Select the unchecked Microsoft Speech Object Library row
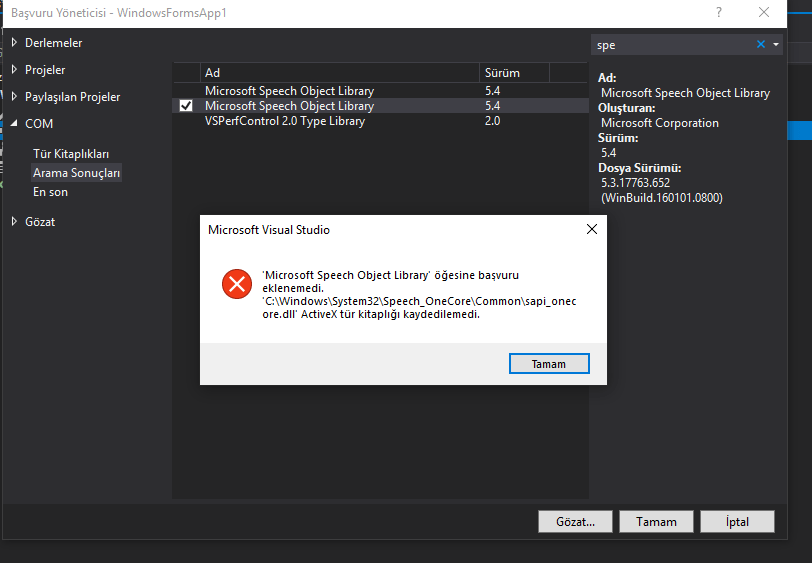 tap(381, 91)
